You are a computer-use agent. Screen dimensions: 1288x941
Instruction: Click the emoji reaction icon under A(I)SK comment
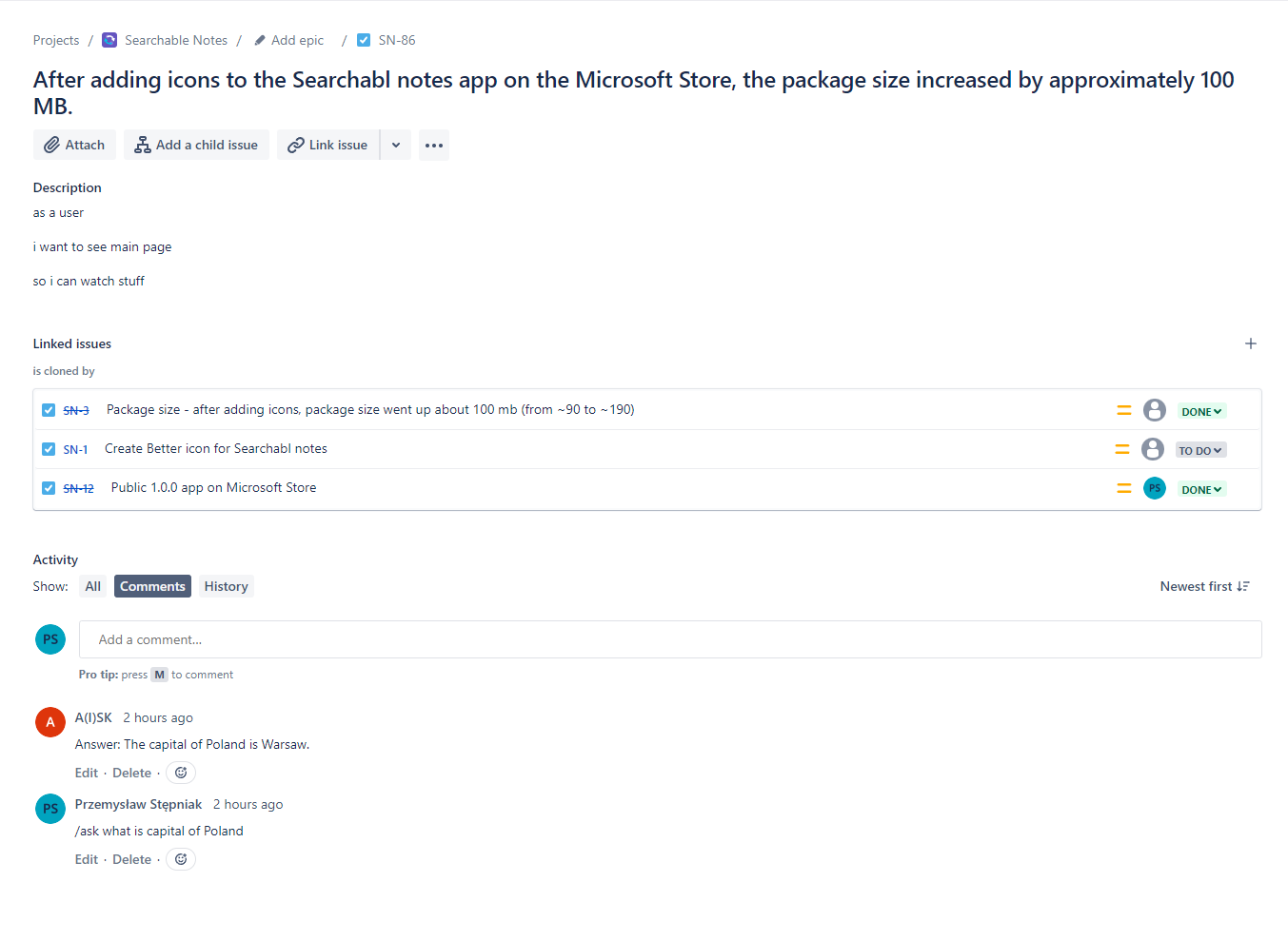click(x=181, y=773)
